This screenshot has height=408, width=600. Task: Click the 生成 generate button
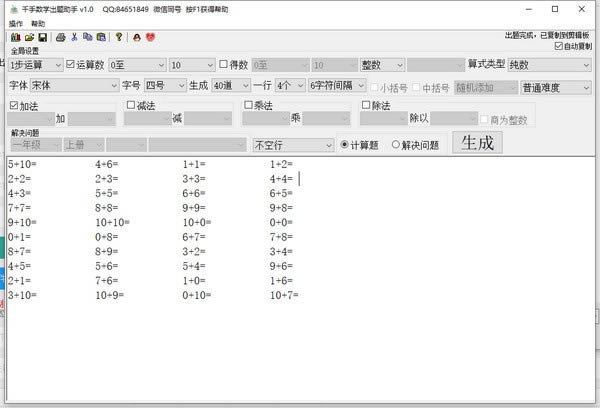point(476,142)
